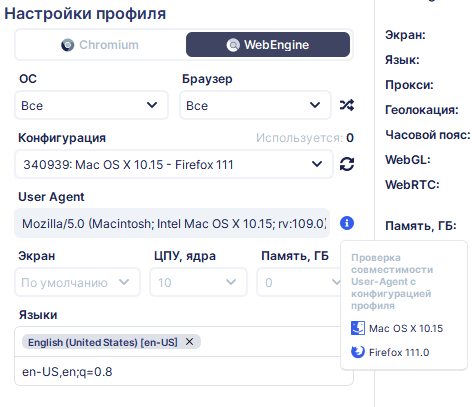The image size is (472, 407).
Task: Click the blue User Agent info icon
Action: pyautogui.click(x=347, y=223)
